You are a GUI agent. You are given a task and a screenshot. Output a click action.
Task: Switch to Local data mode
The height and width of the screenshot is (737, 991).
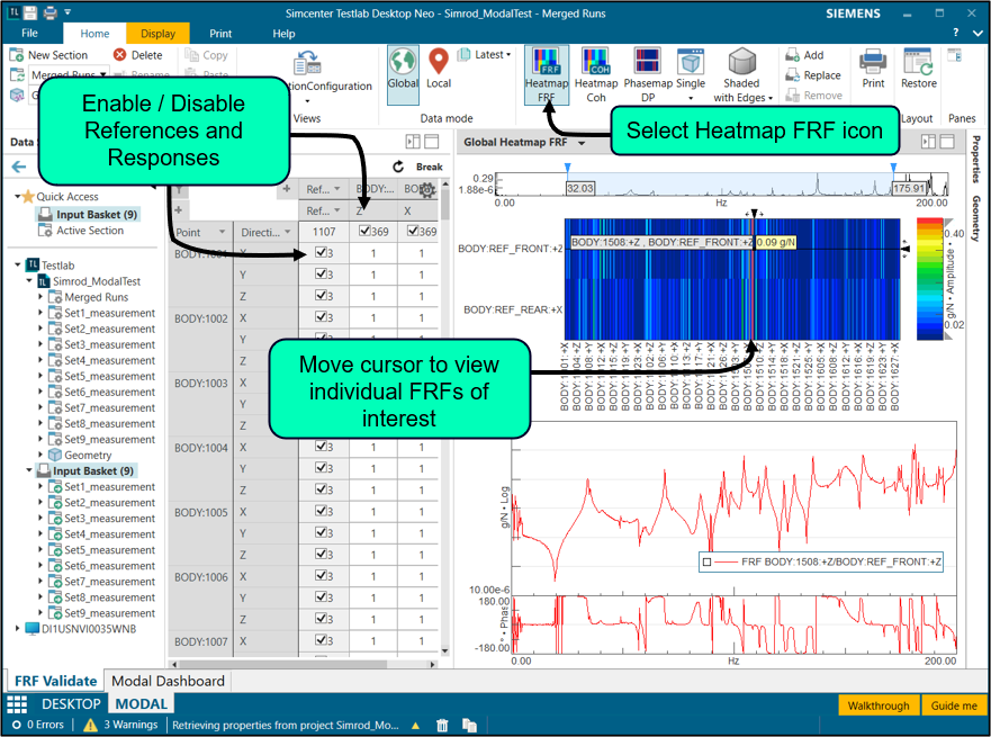point(438,69)
